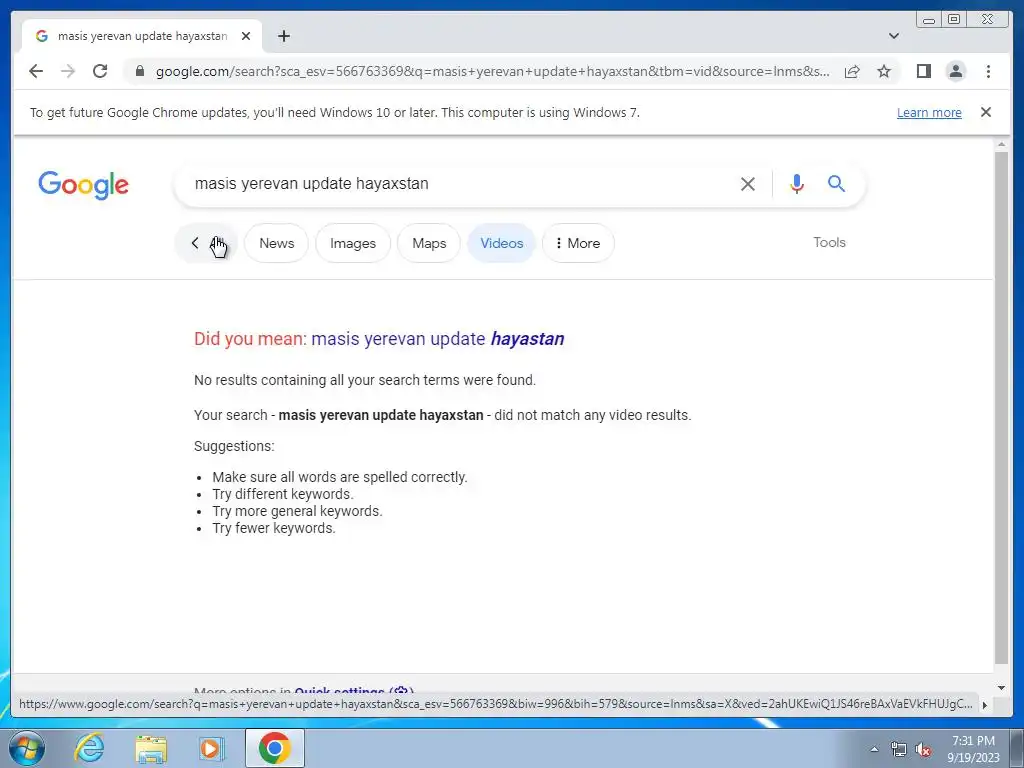Click the browser address bar URL
Image resolution: width=1024 pixels, height=768 pixels.
492,71
